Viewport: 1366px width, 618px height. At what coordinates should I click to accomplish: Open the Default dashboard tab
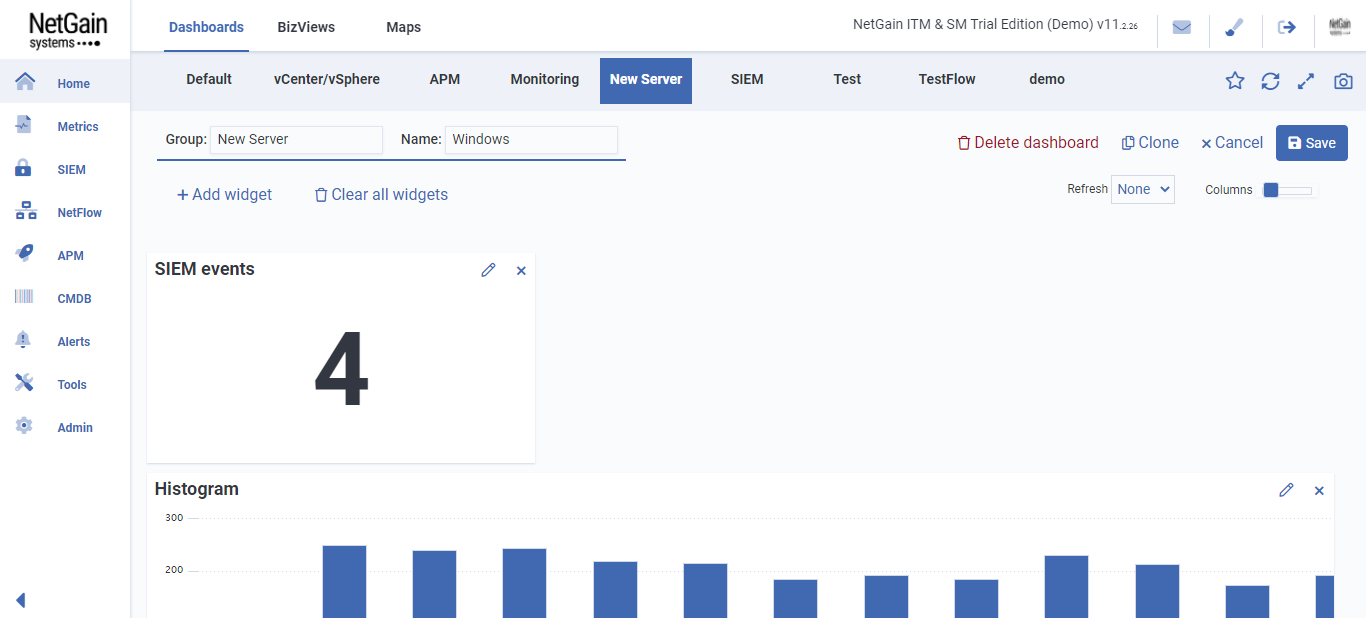[209, 80]
